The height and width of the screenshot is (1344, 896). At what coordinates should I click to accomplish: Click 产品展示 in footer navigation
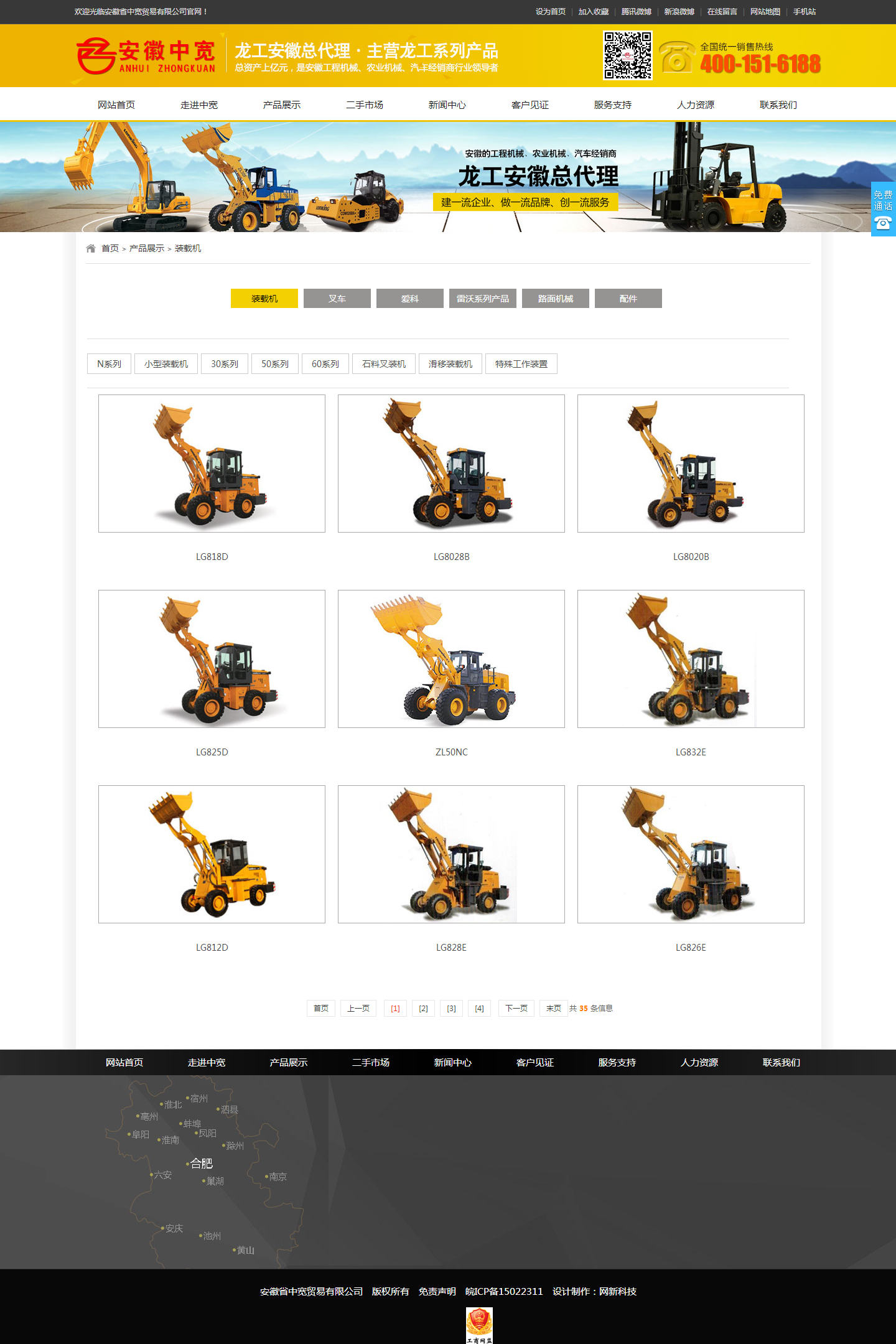[289, 1062]
